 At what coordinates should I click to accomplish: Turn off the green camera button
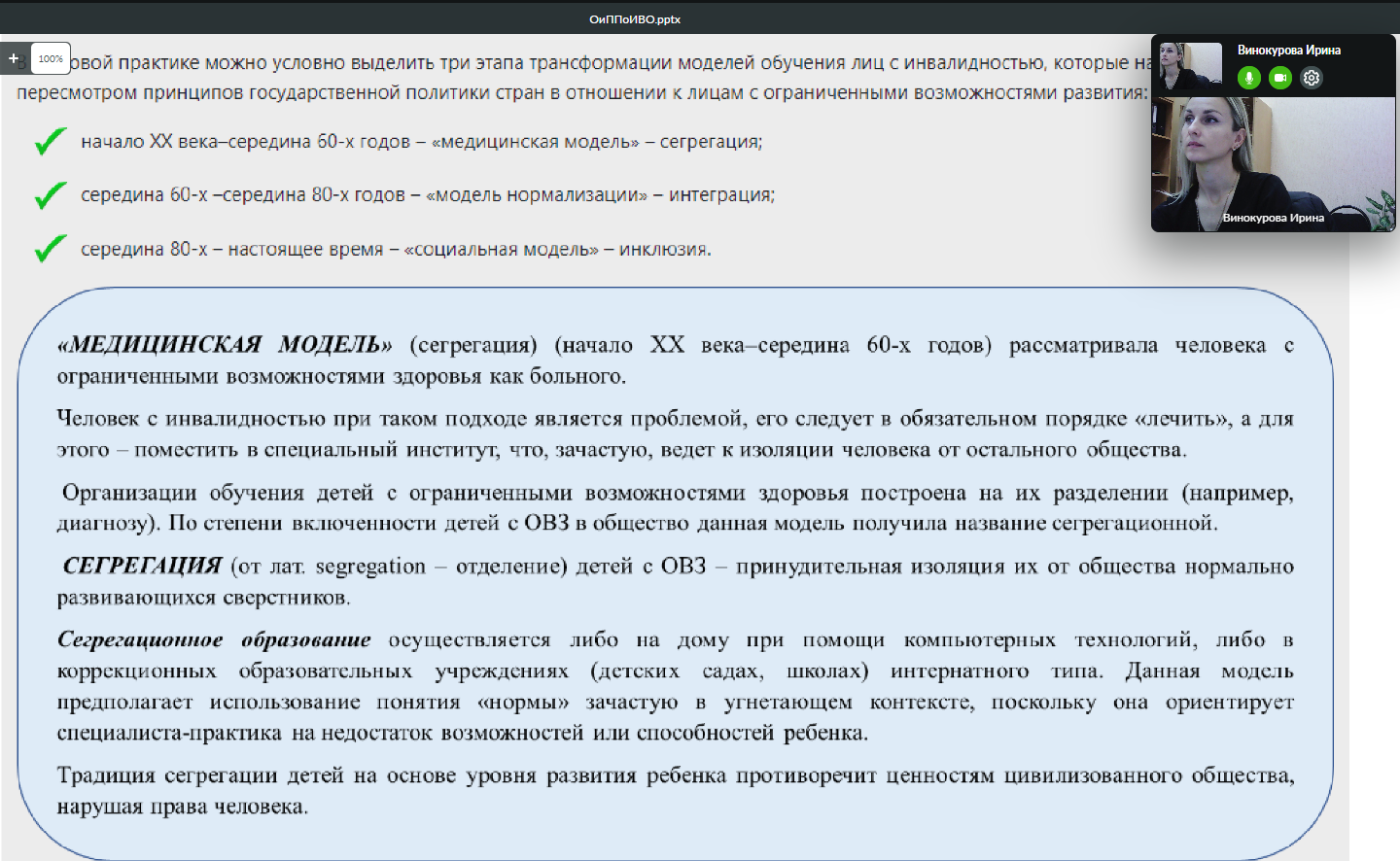tap(1280, 78)
